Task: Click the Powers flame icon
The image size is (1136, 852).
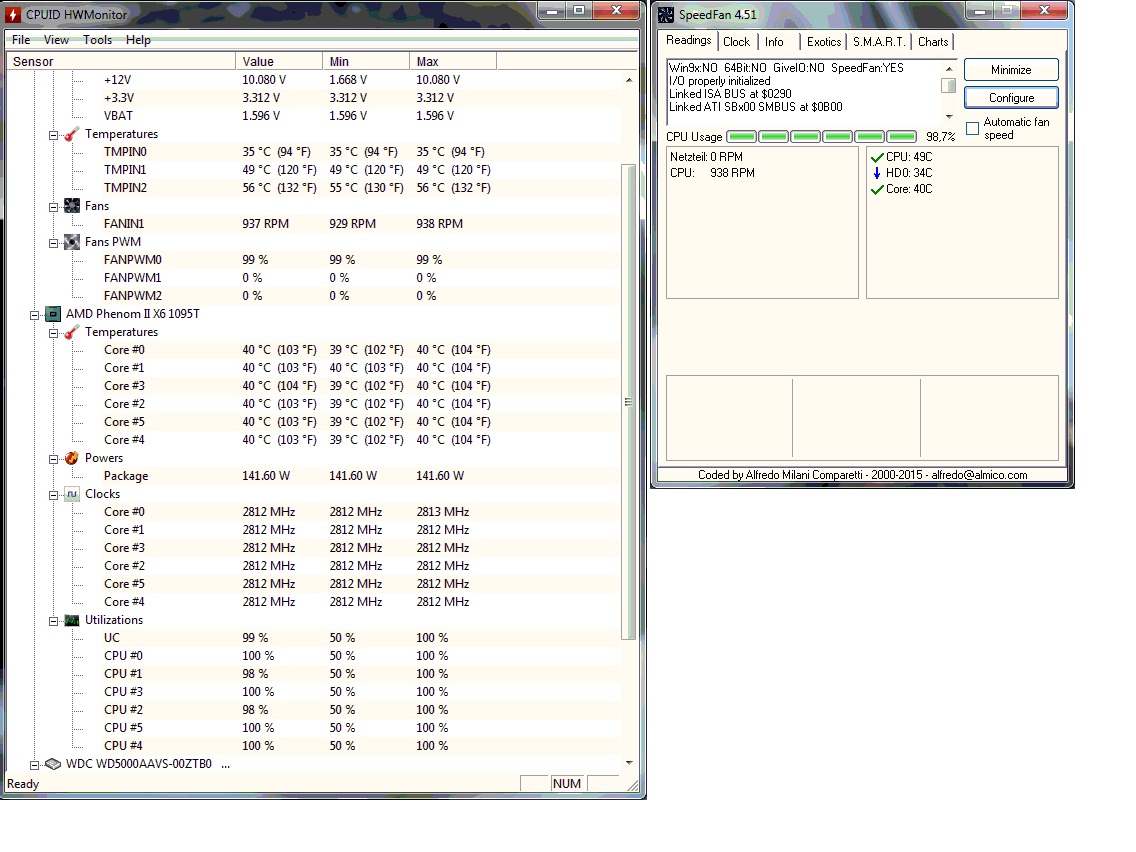Action: (x=72, y=458)
